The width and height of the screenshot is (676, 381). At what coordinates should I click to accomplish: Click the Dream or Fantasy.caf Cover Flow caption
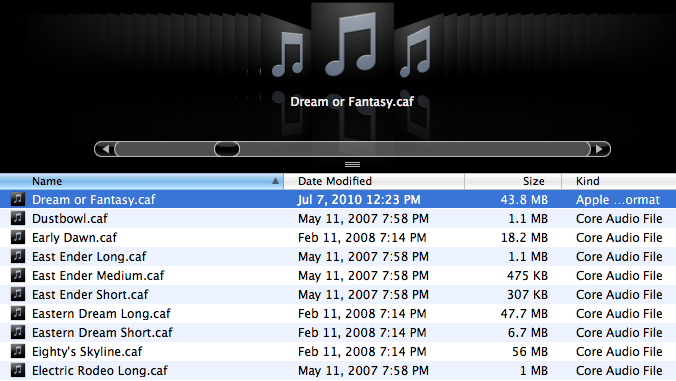point(352,102)
